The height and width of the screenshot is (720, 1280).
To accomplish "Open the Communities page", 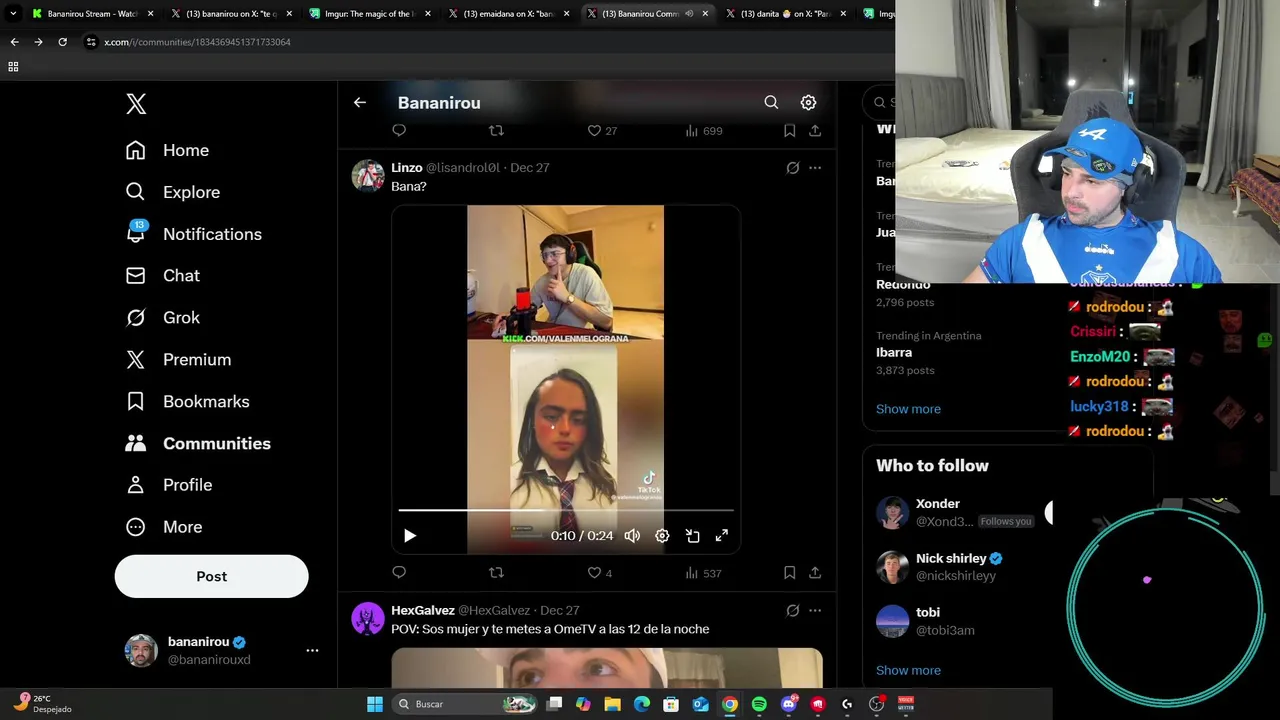I will coord(198,443).
